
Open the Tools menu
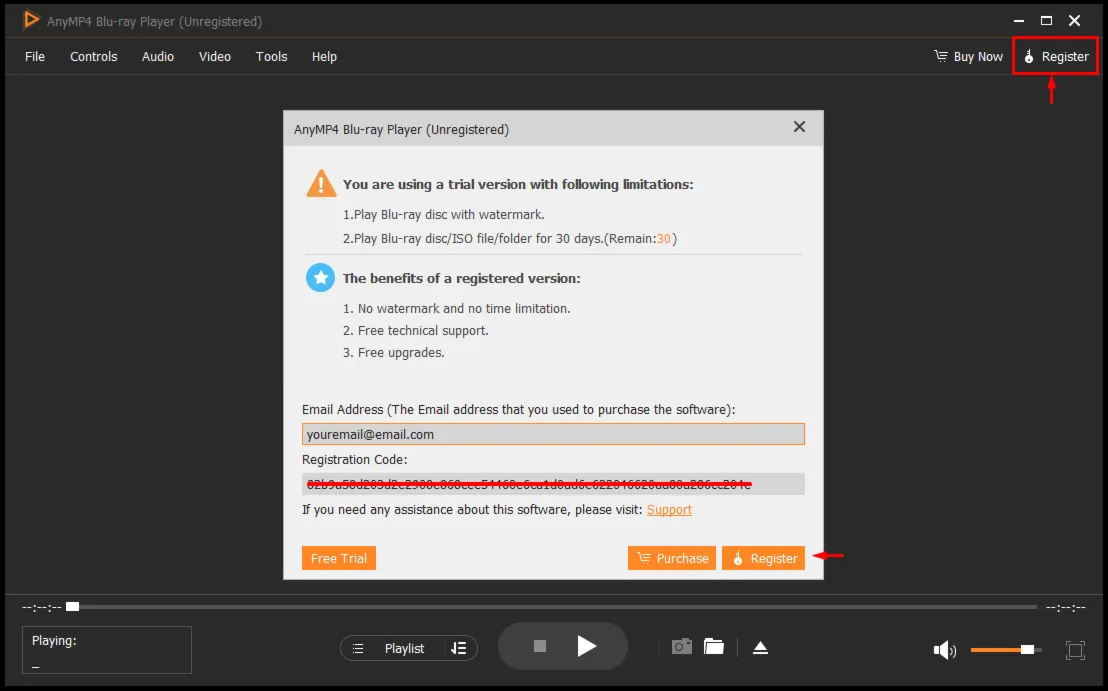(x=271, y=57)
